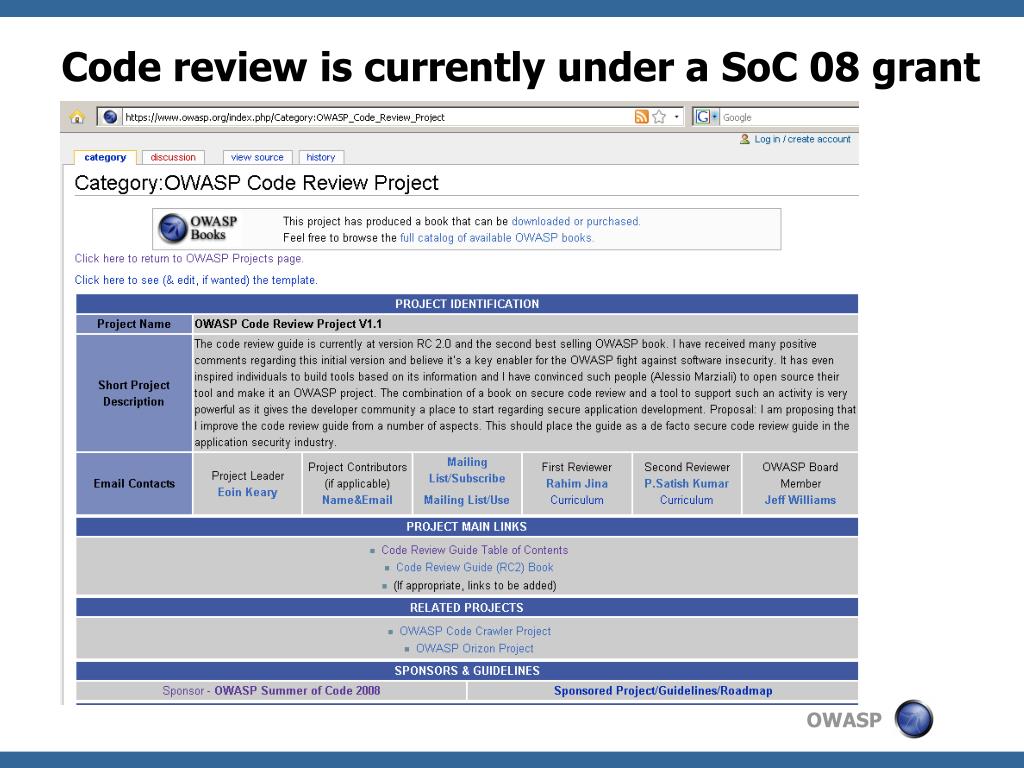Open the downloaded or purchased link
Image resolution: width=1024 pixels, height=768 pixels.
pyautogui.click(x=575, y=221)
